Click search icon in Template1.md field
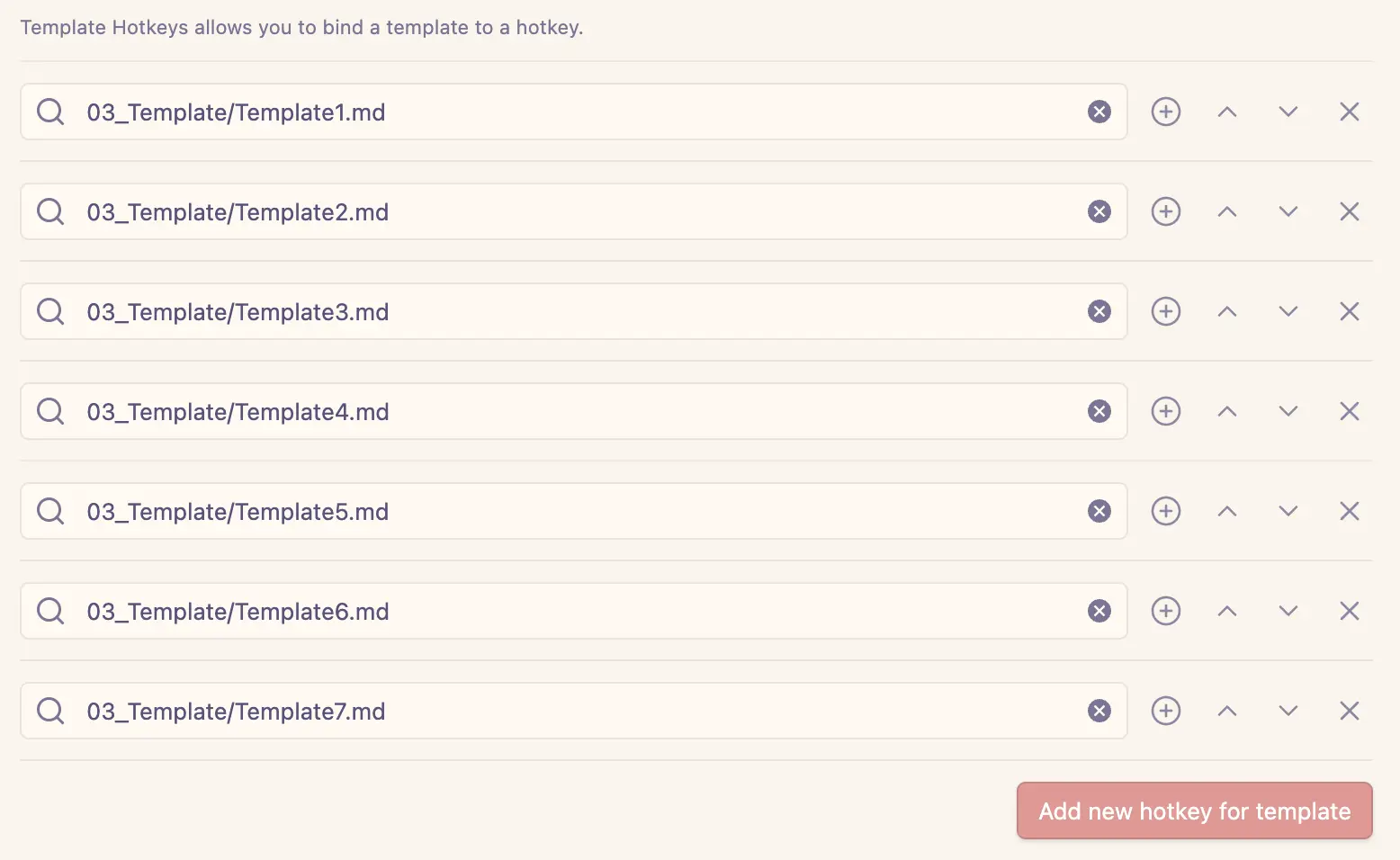Viewport: 1400px width, 860px height. tap(50, 112)
